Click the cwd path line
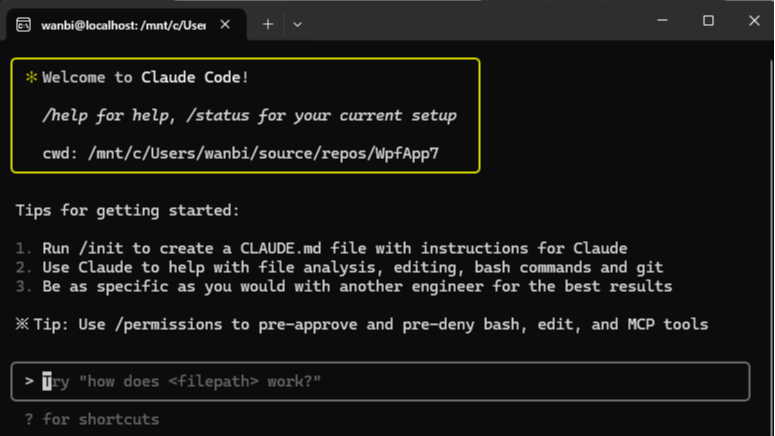The width and height of the screenshot is (775, 436). [x=241, y=153]
